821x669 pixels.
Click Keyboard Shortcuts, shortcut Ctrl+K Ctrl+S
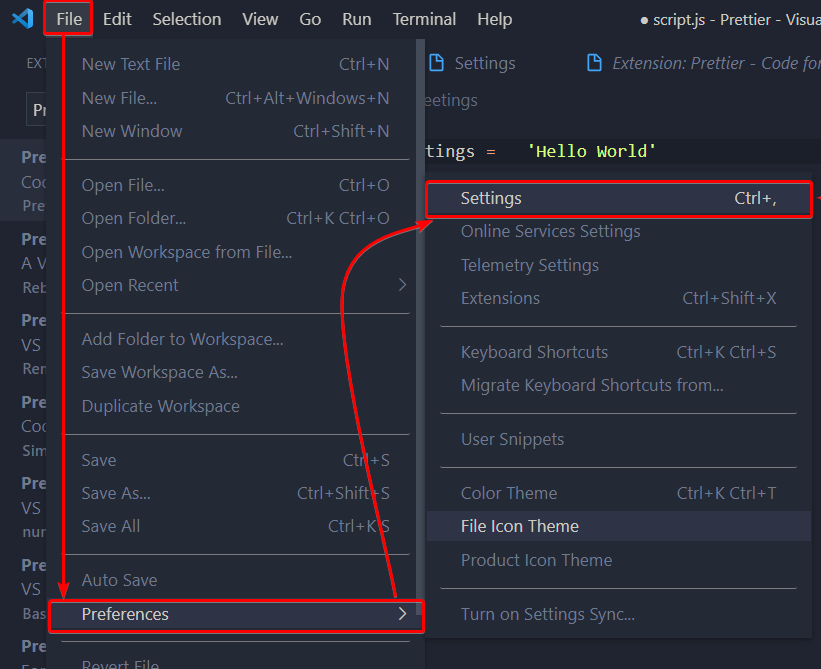tap(619, 352)
